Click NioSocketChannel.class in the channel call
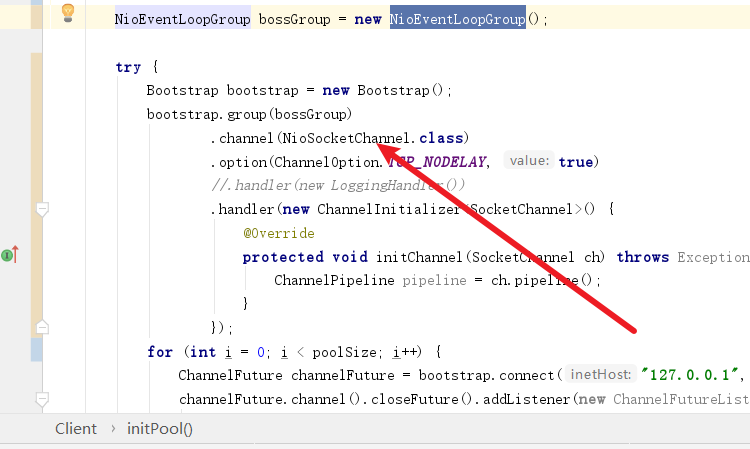This screenshot has width=750, height=449. tap(374, 137)
